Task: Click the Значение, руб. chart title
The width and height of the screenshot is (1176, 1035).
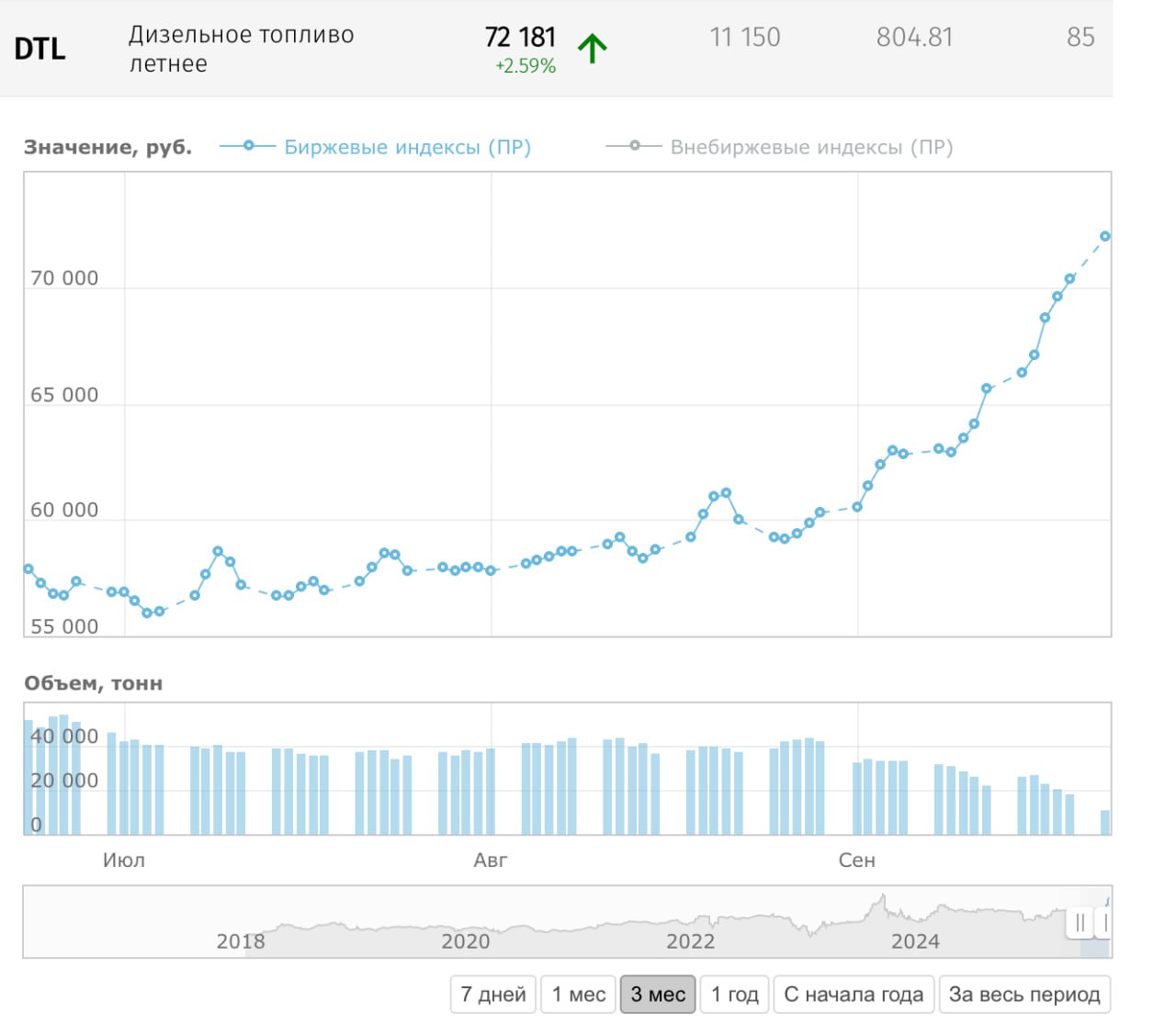Action: pos(107,147)
